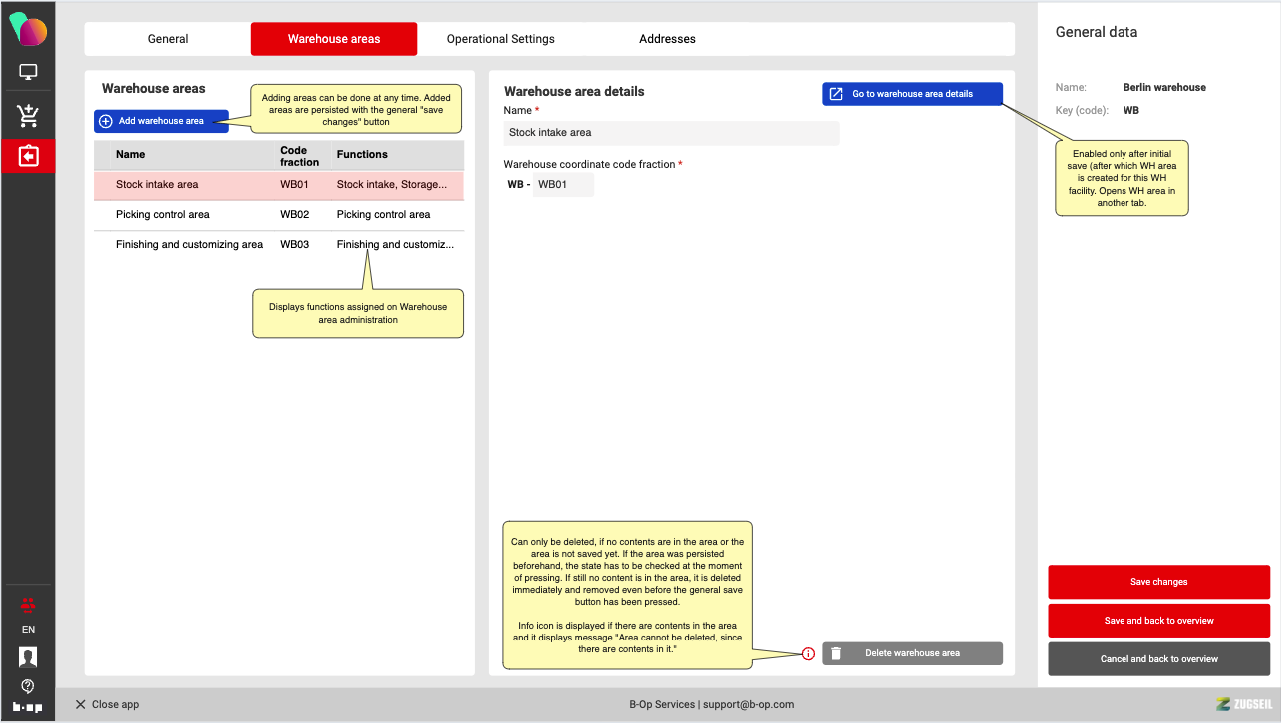Click the user profile icon in sidebar
This screenshot has width=1281, height=723.
(x=28, y=657)
